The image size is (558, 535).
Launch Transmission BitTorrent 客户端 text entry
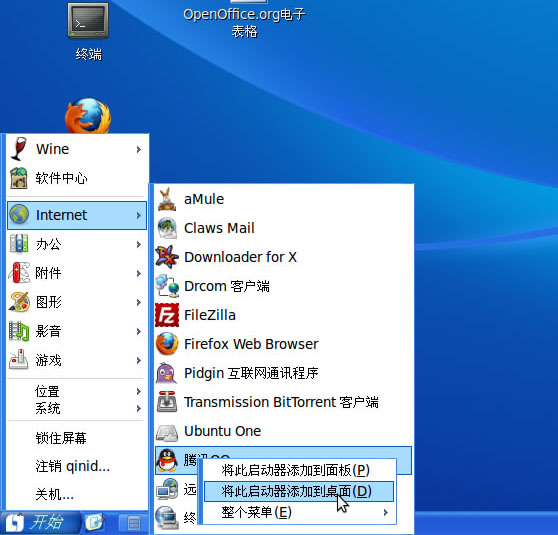[x=281, y=402]
